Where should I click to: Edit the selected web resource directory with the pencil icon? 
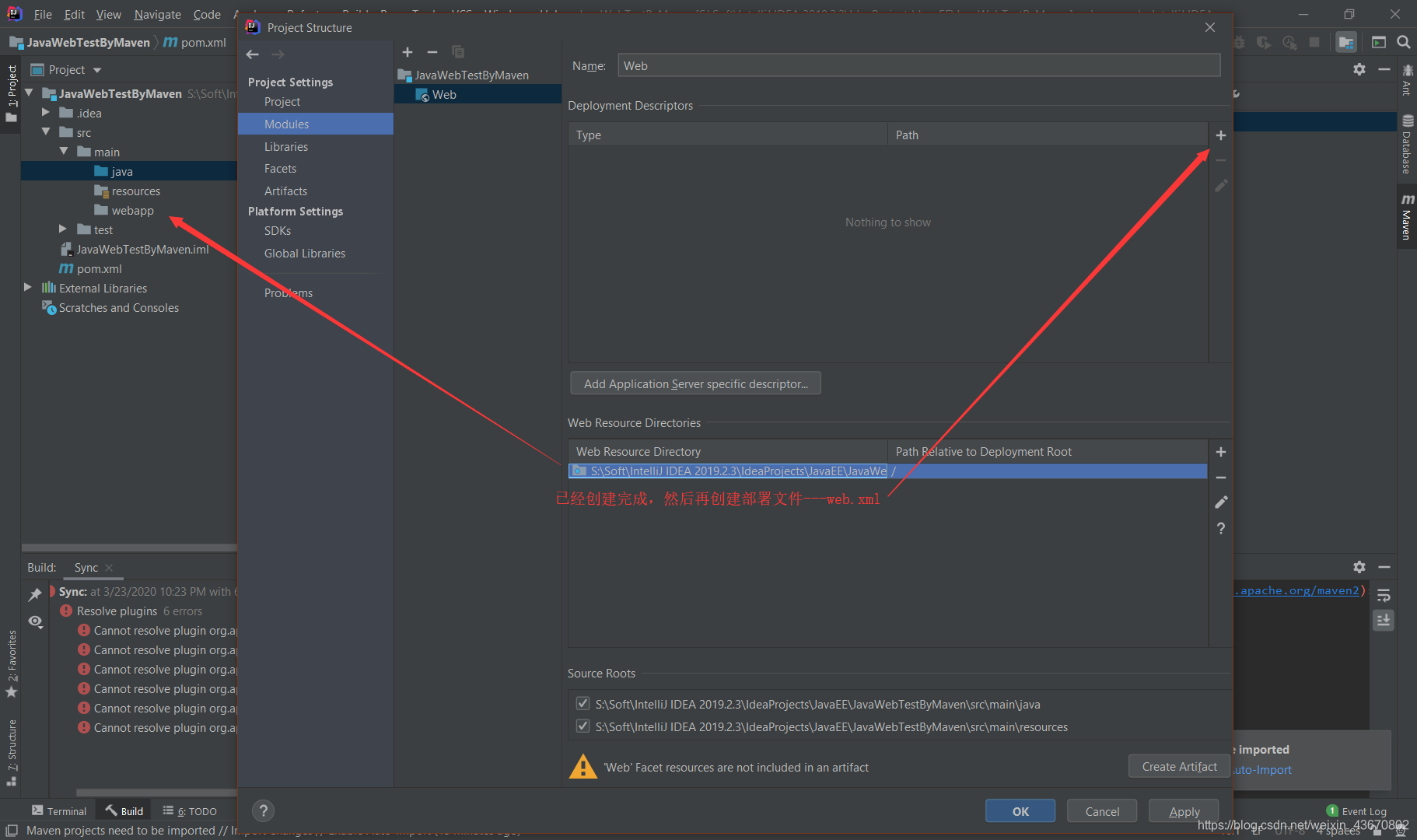1221,502
